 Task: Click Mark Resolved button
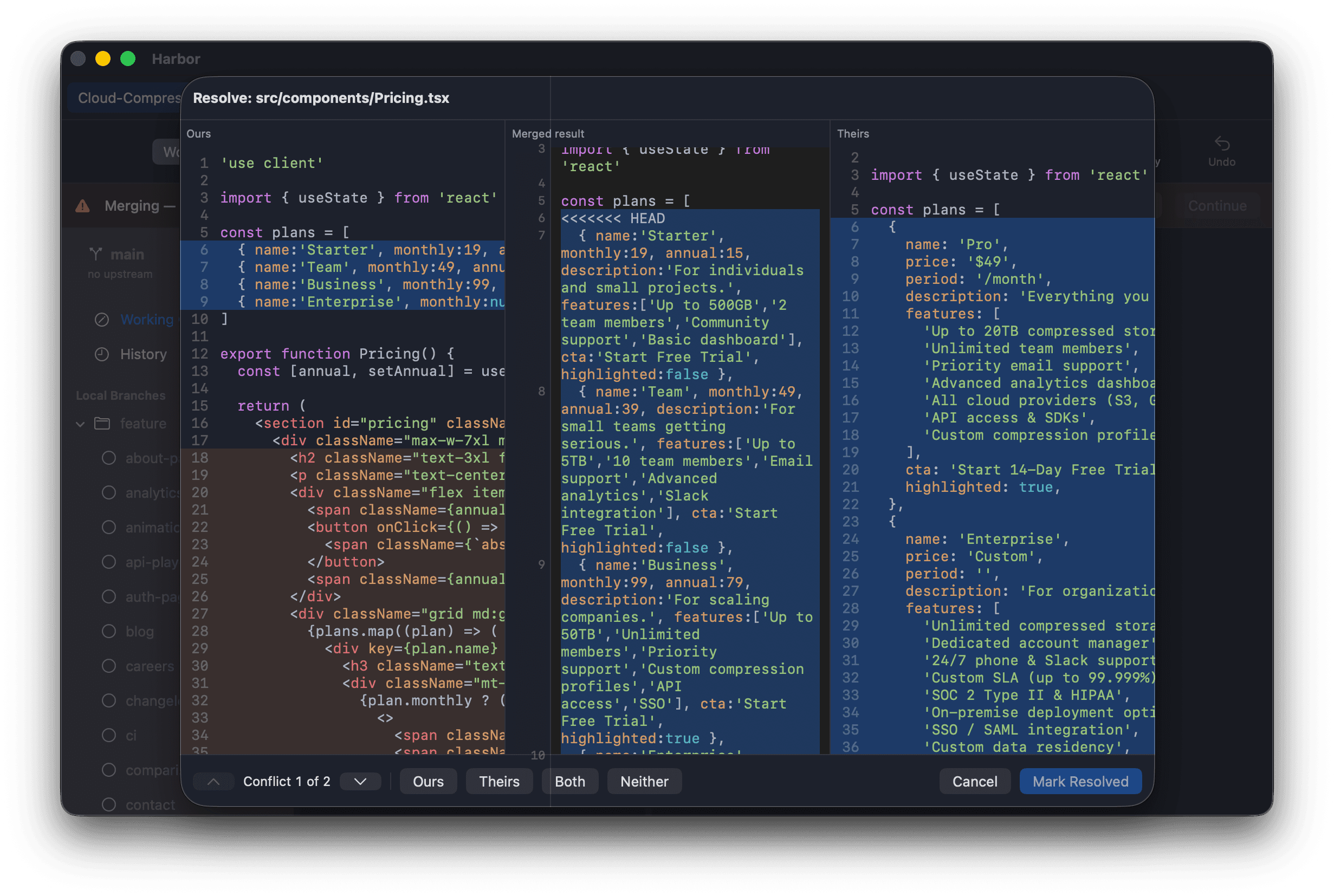[x=1080, y=781]
